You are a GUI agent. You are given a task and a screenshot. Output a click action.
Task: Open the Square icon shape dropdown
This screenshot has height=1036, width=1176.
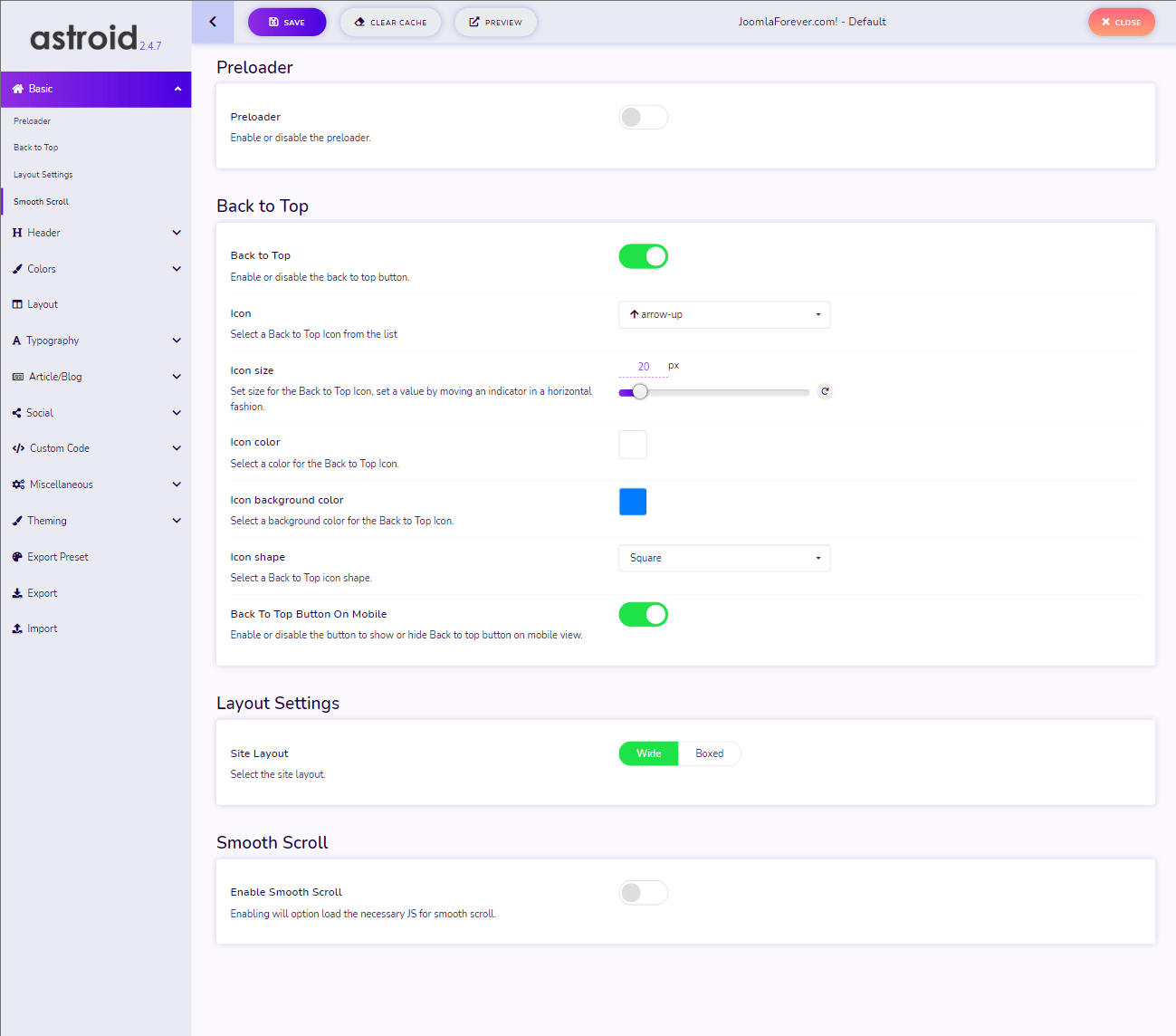(x=724, y=558)
